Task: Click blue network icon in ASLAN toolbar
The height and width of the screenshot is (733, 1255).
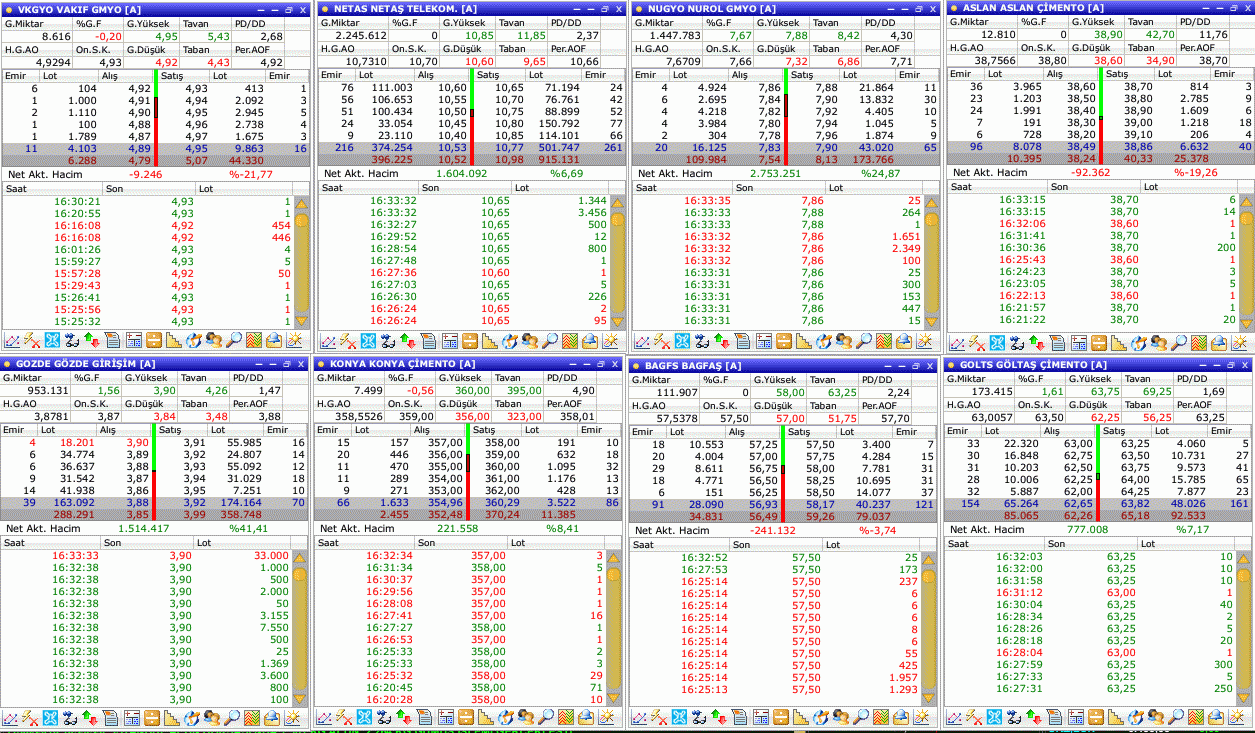Action: click(996, 341)
